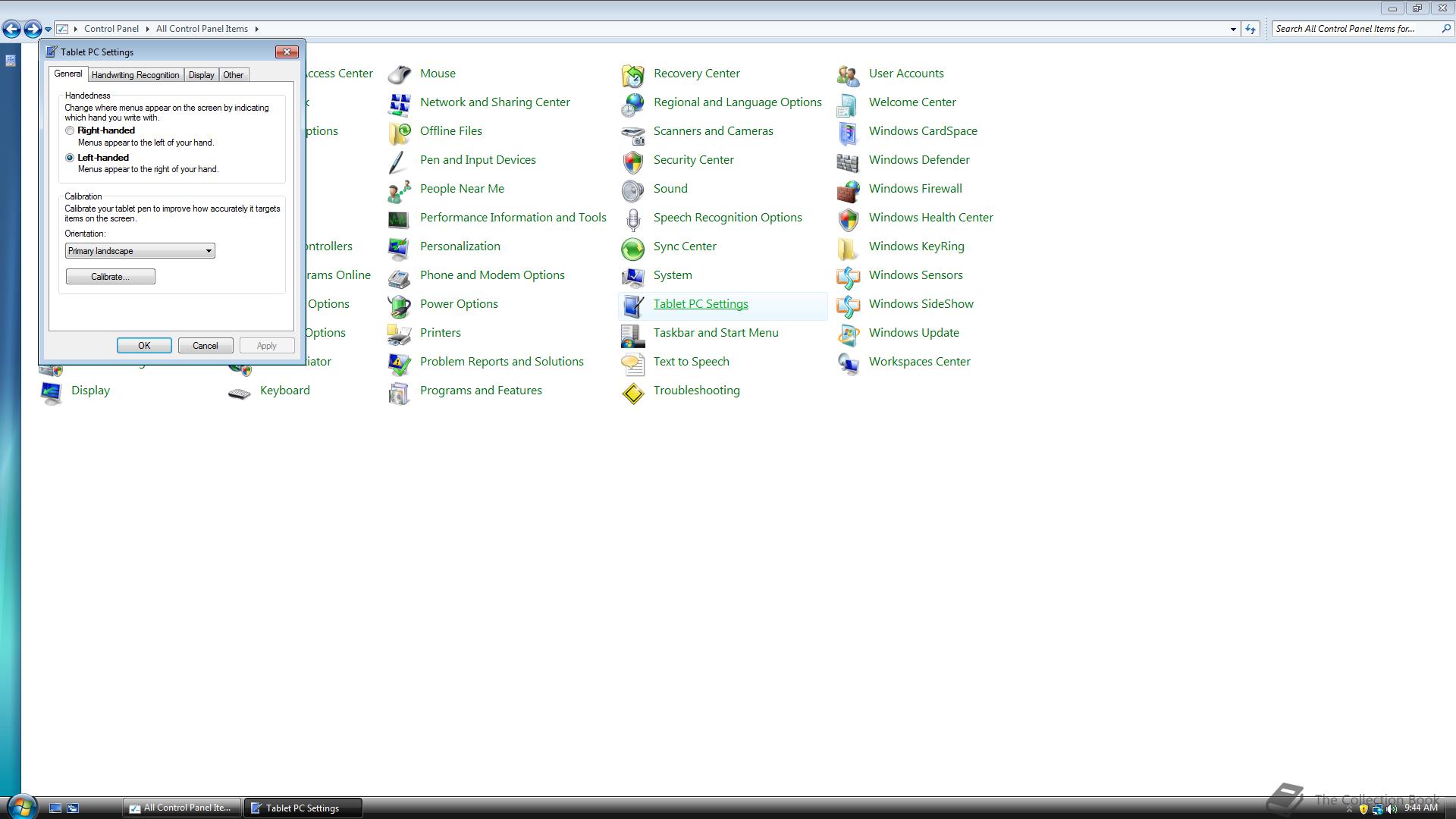This screenshot has height=819, width=1456.
Task: Open the Text to Speech link
Action: pos(692,362)
